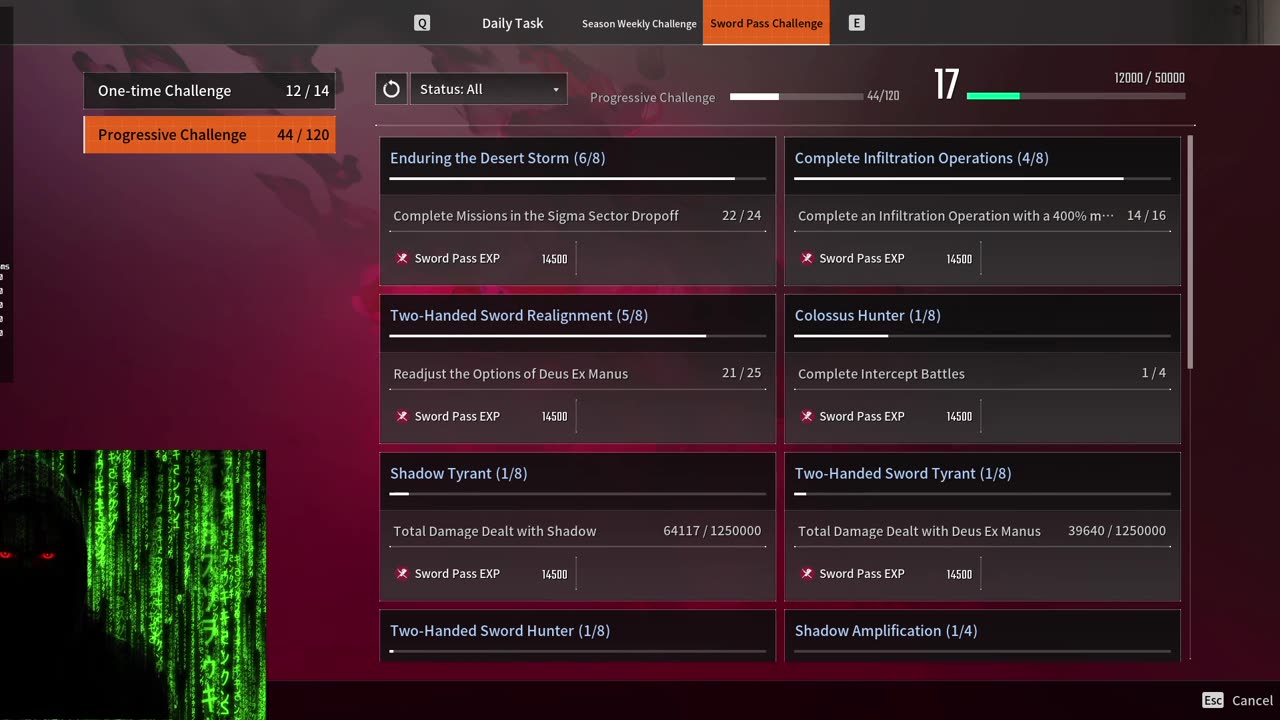Click Sword Pass EXP icon in Two-Handed Sword Realignment
The height and width of the screenshot is (720, 1280).
[402, 416]
